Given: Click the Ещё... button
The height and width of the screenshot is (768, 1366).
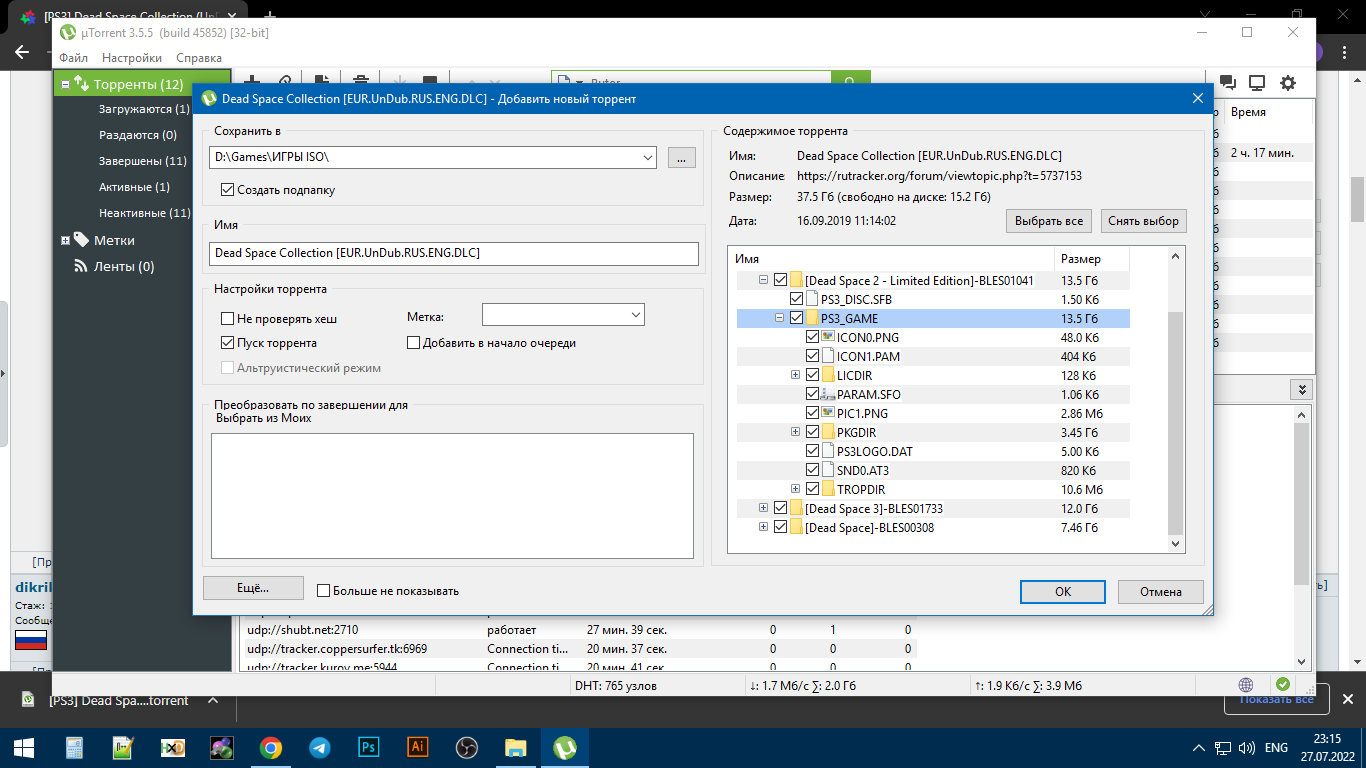Looking at the screenshot, I should (x=253, y=588).
